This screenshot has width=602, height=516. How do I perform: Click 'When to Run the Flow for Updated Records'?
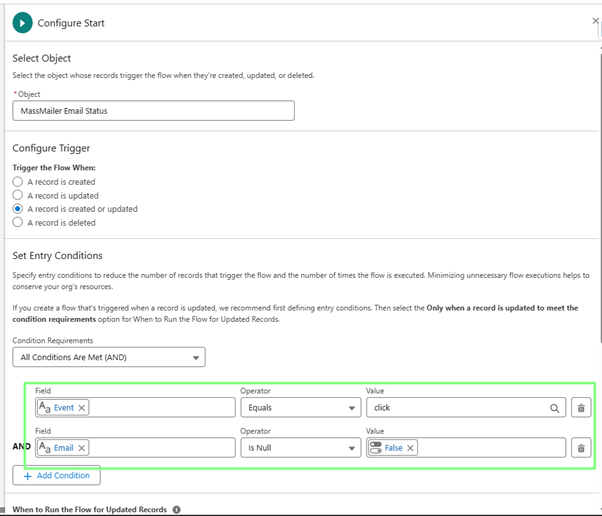89,509
